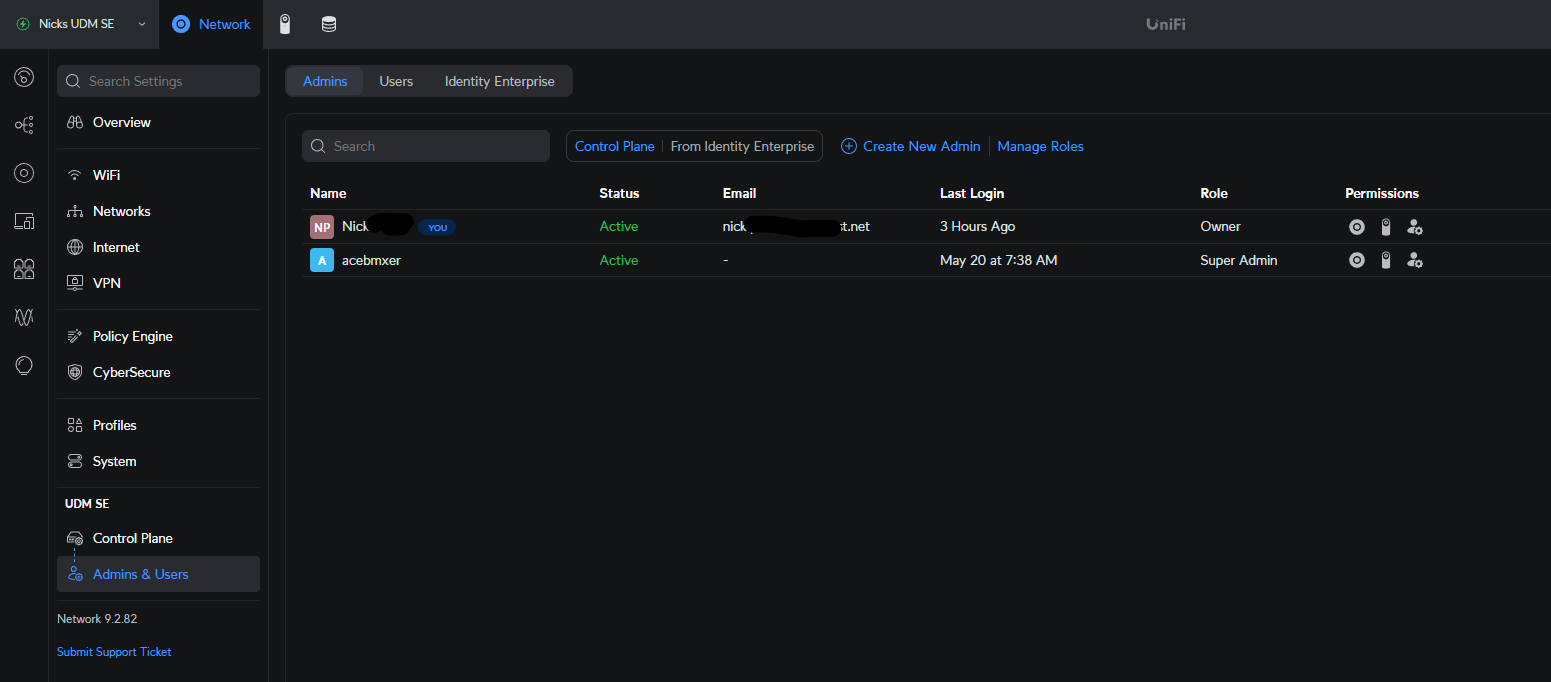Viewport: 1551px width, 682px height.
Task: Select the acebmxer admin row
Action: coord(371,260)
